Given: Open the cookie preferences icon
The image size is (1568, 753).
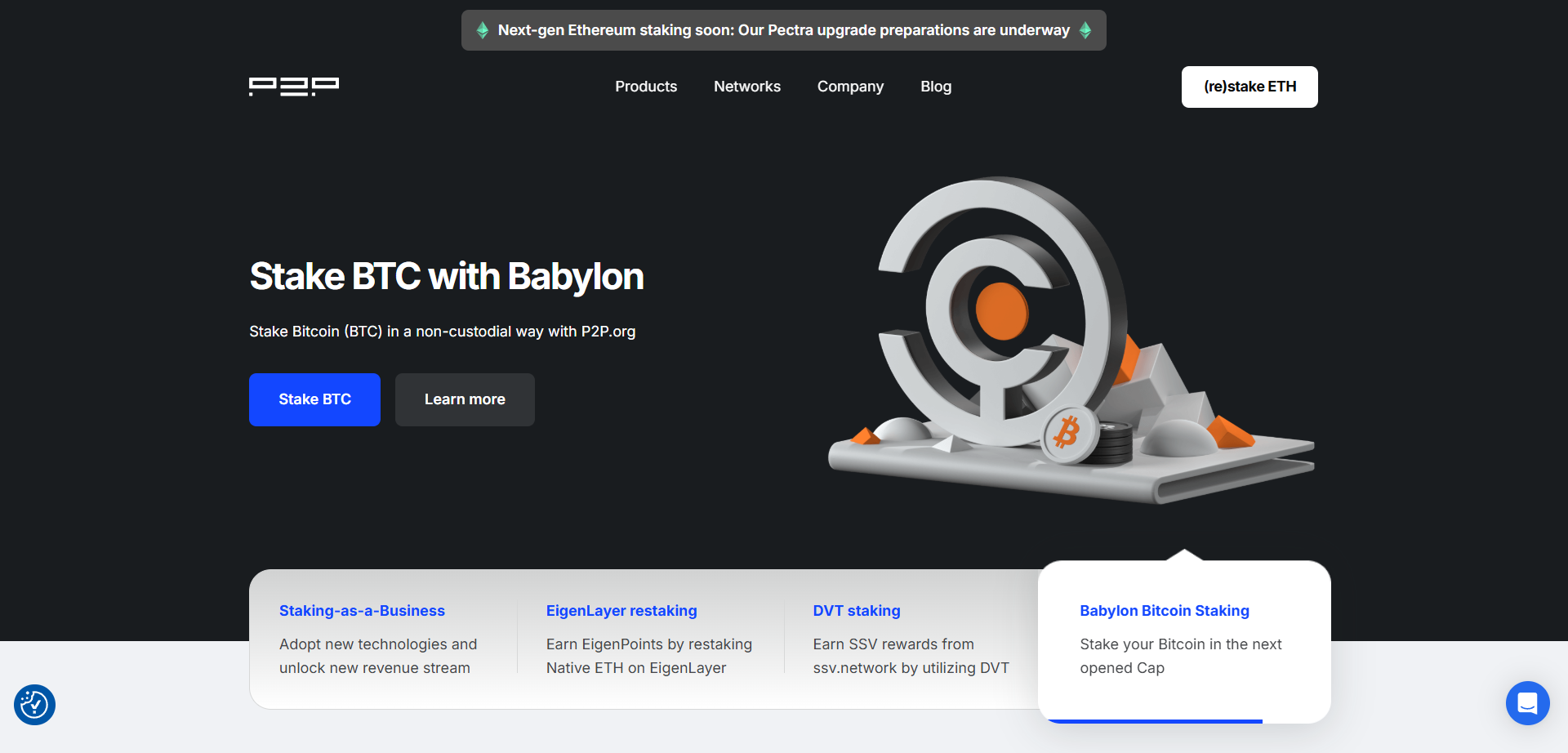Looking at the screenshot, I should tap(34, 704).
